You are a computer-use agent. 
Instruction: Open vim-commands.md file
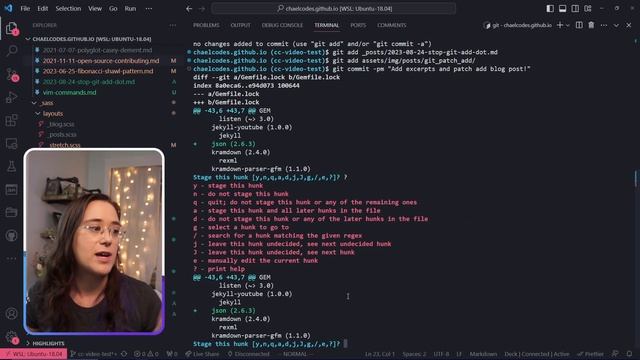(69, 92)
